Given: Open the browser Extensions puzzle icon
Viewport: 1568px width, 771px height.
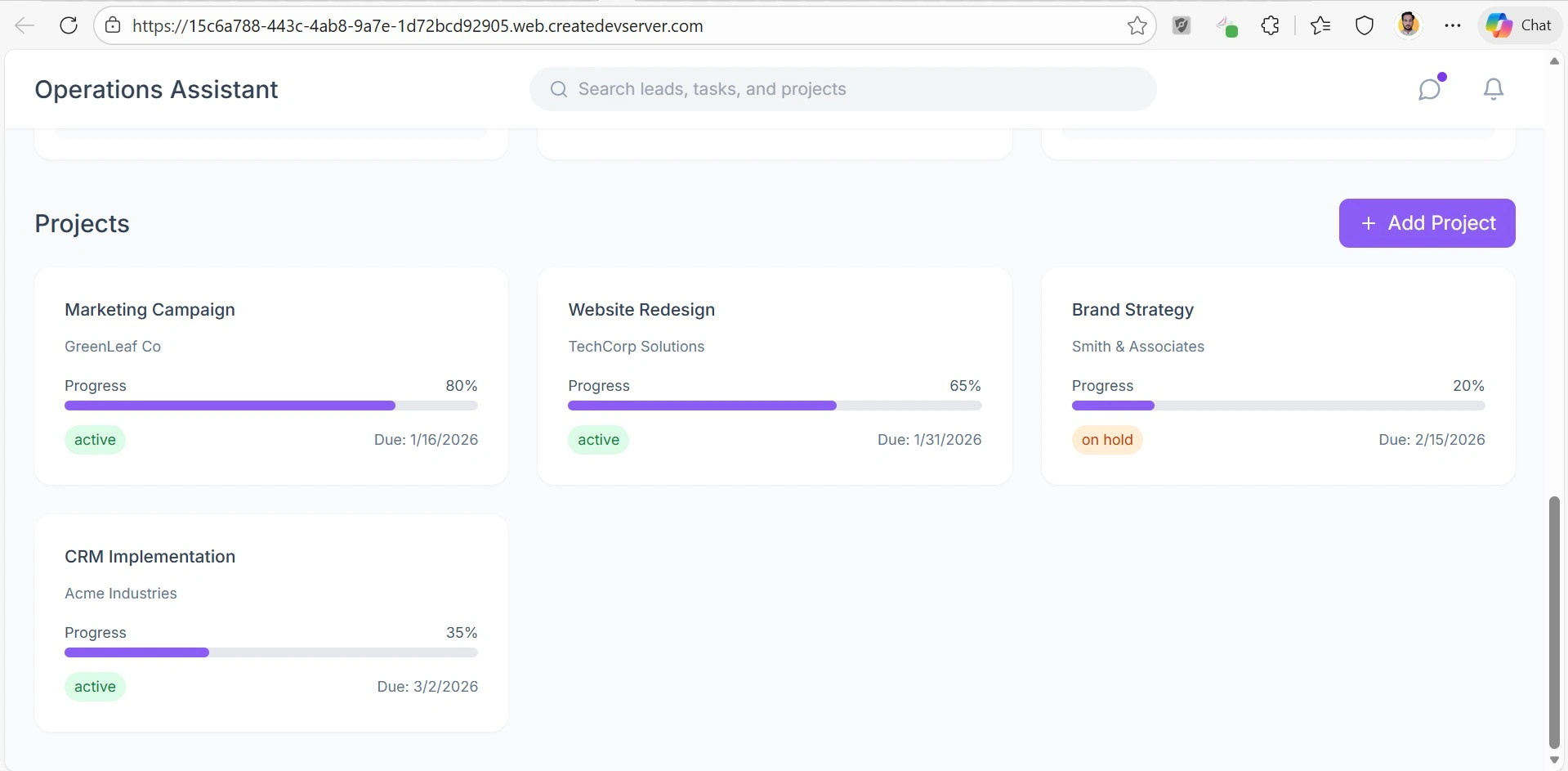Looking at the screenshot, I should coord(1270,26).
